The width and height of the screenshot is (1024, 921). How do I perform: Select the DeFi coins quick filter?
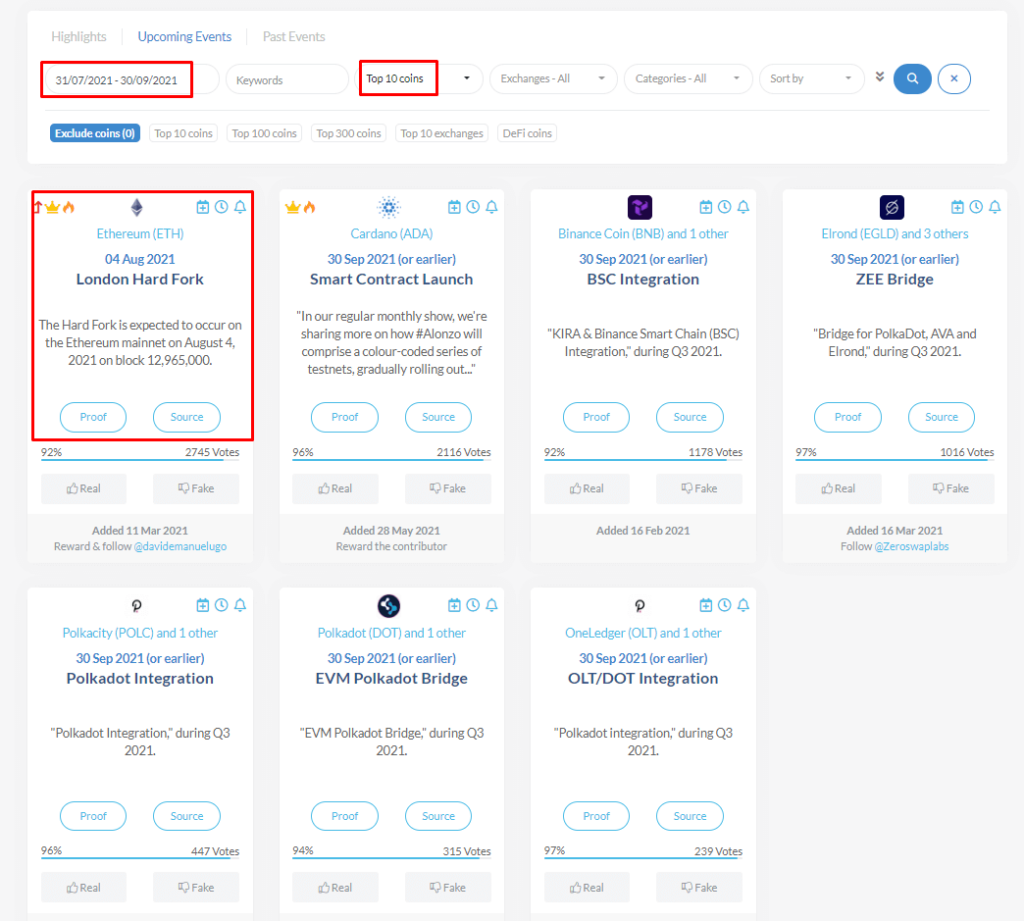coord(527,133)
